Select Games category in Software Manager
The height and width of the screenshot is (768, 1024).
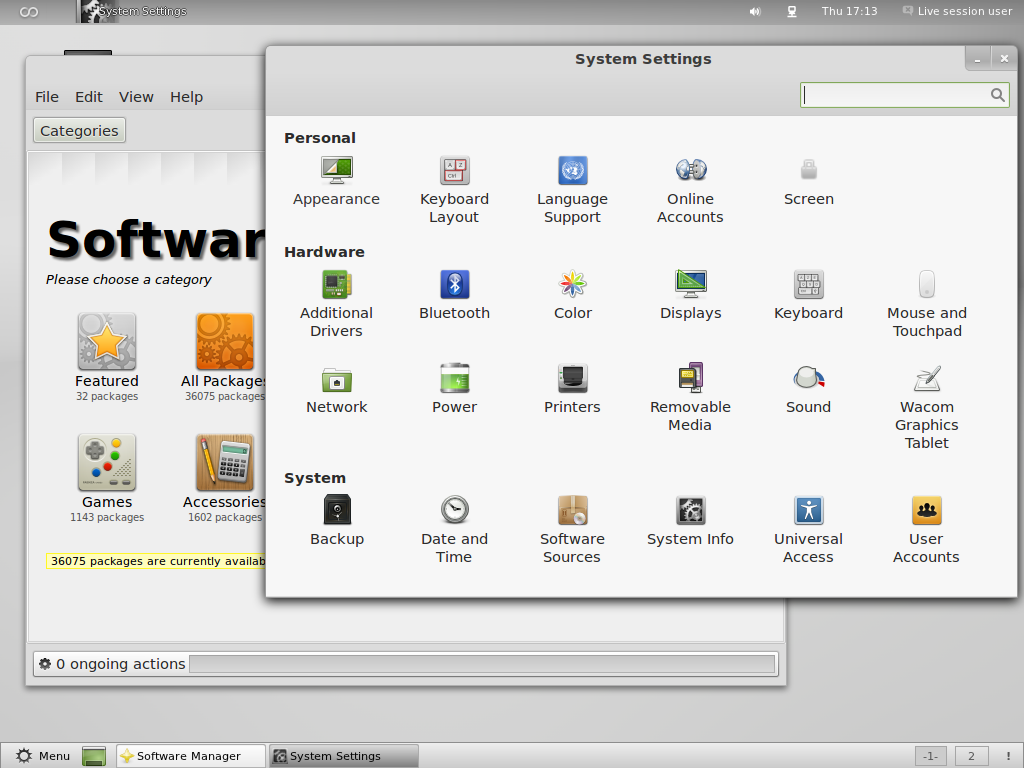pos(107,478)
